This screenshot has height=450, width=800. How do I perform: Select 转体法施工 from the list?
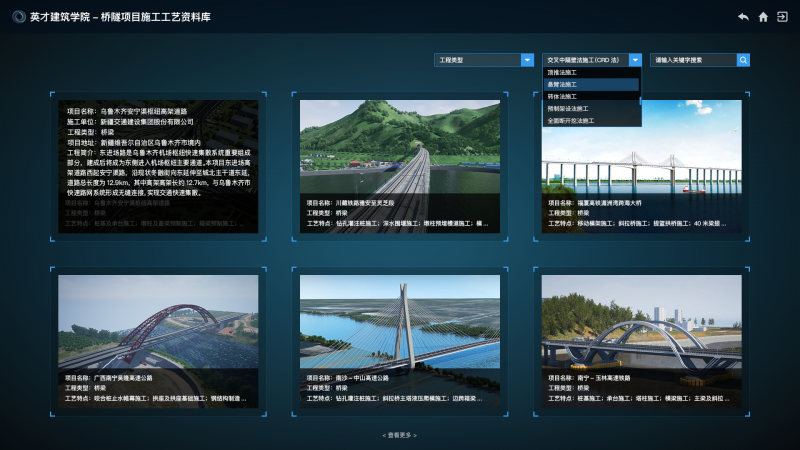point(591,96)
